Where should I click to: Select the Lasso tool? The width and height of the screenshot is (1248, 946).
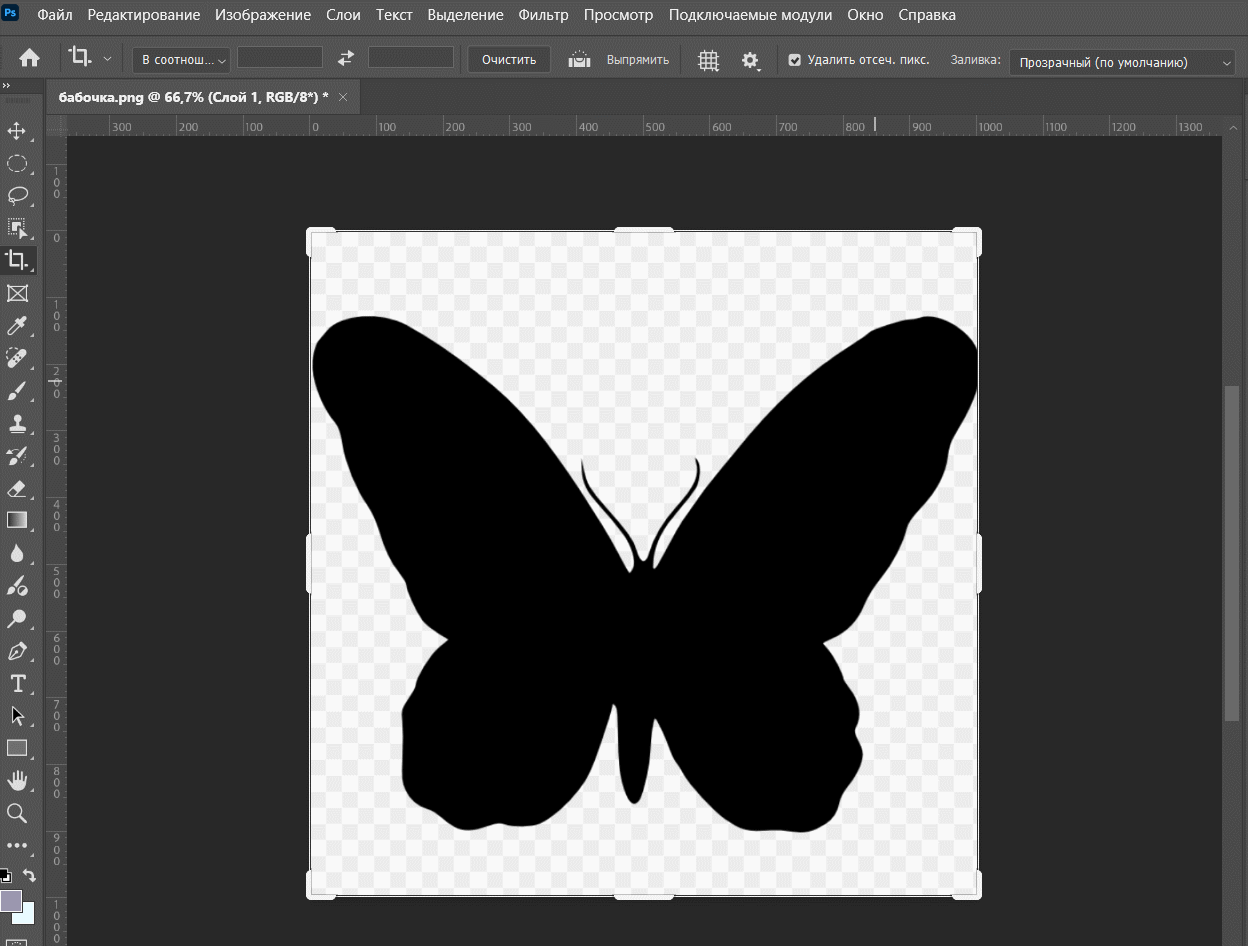point(17,195)
